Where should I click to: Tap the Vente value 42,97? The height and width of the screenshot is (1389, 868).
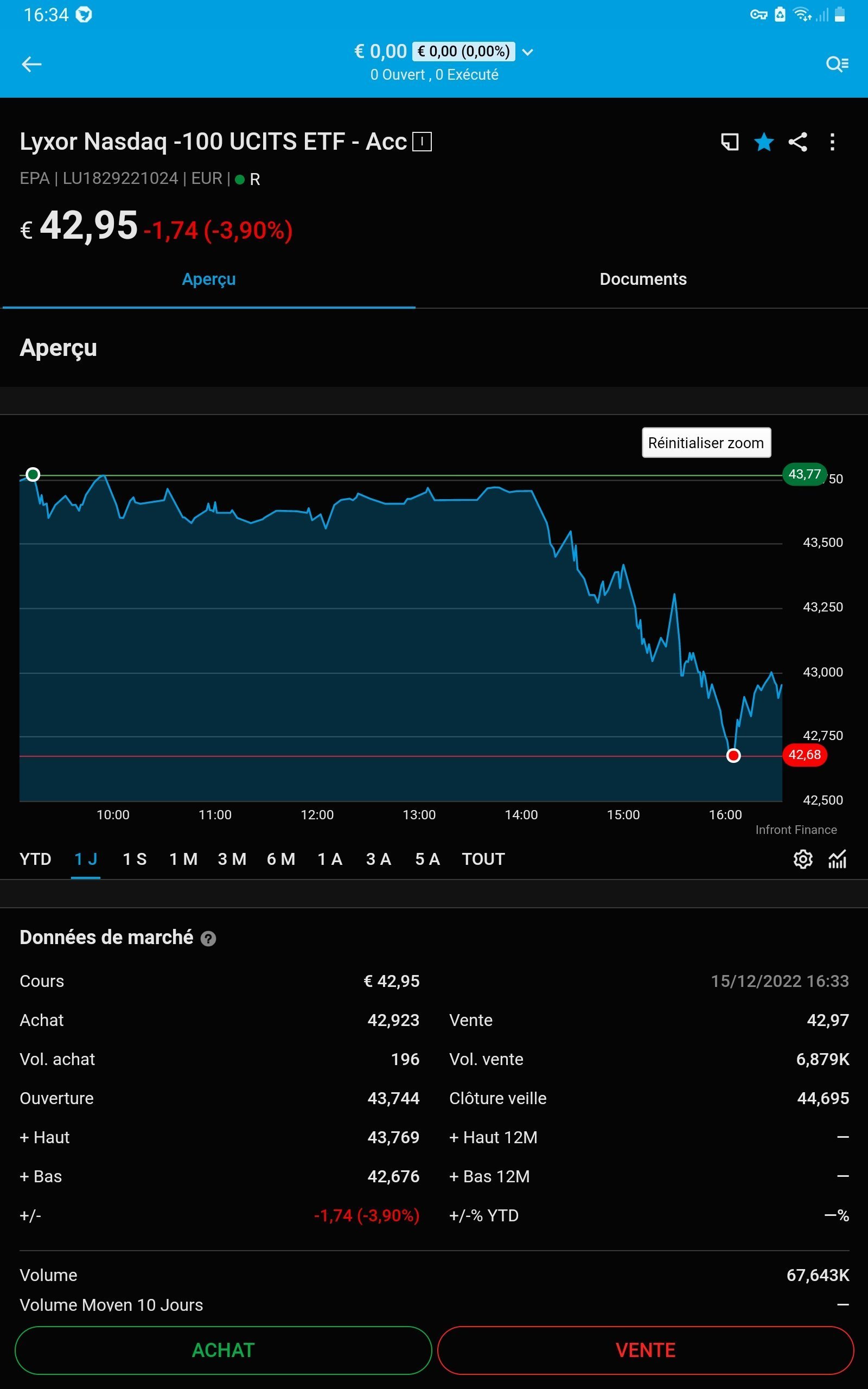pyautogui.click(x=828, y=1021)
